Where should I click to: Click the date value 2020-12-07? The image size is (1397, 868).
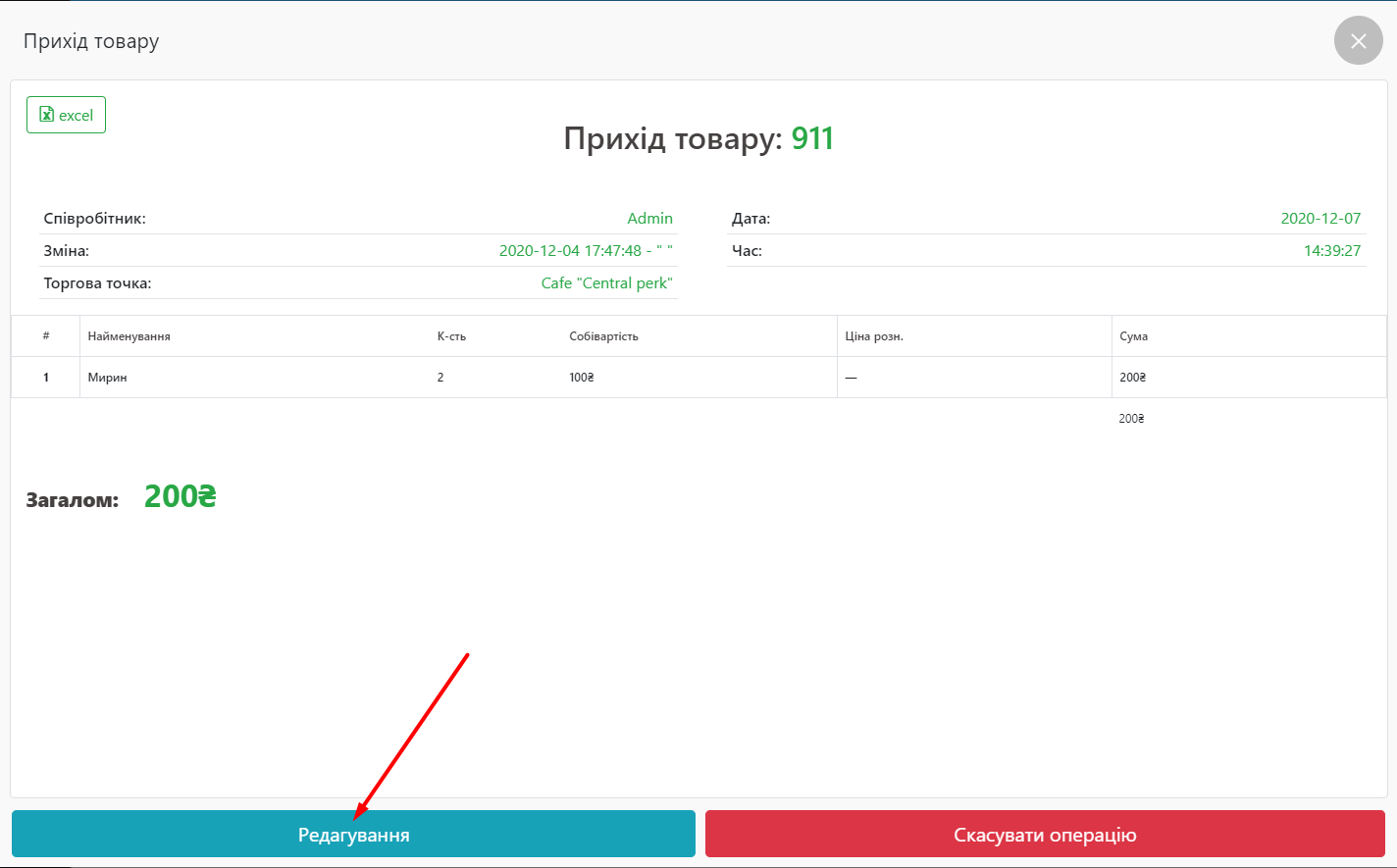[1320, 219]
